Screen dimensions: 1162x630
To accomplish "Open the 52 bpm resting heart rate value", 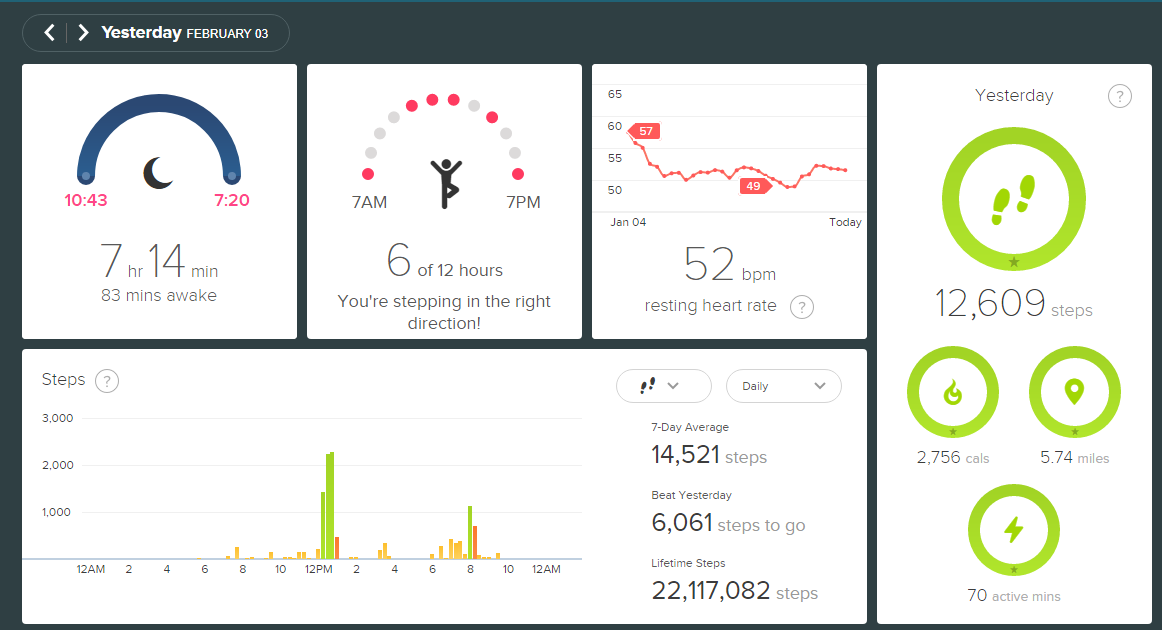I will (729, 265).
